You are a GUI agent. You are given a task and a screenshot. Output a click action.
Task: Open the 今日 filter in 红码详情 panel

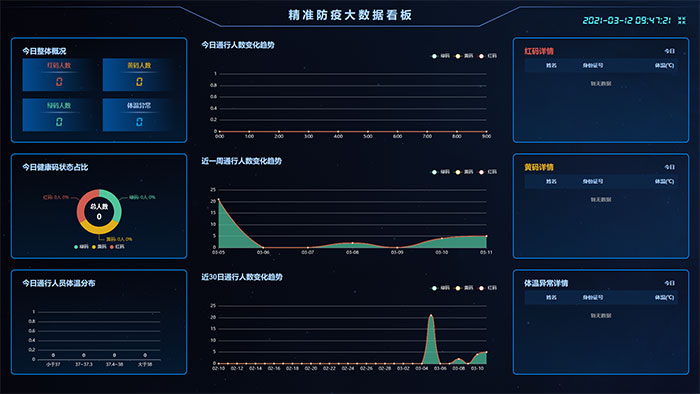coord(670,51)
